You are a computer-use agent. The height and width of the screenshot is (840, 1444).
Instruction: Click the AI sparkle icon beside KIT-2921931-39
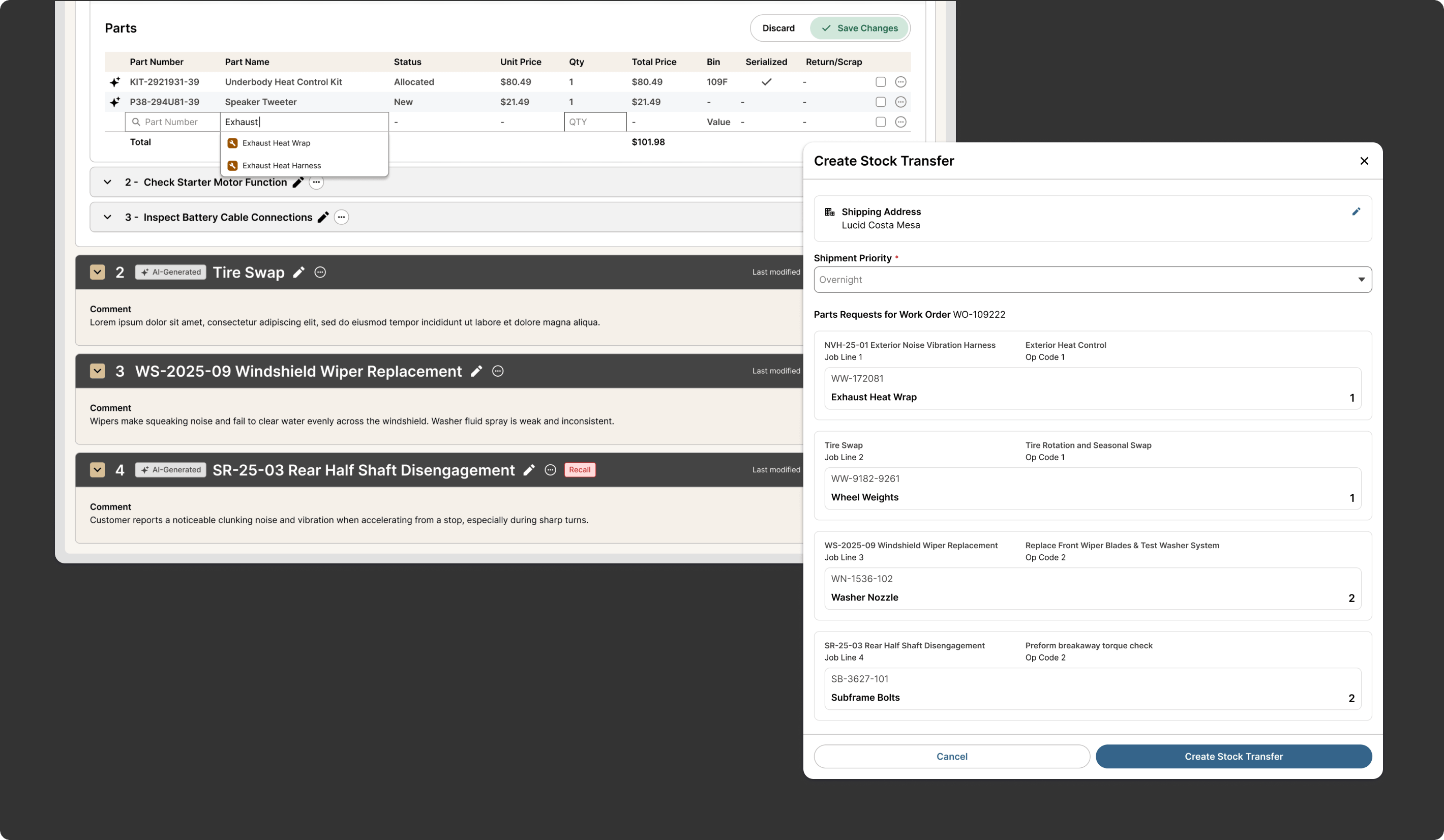coord(114,82)
